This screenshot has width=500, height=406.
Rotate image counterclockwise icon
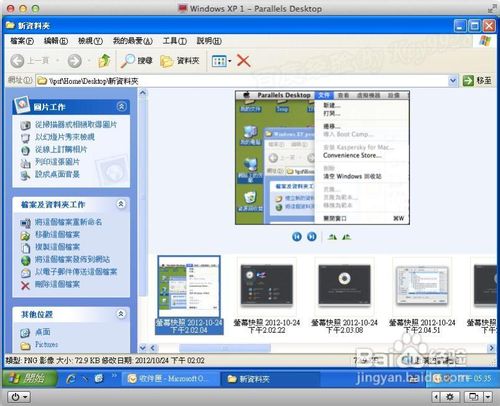coord(346,237)
